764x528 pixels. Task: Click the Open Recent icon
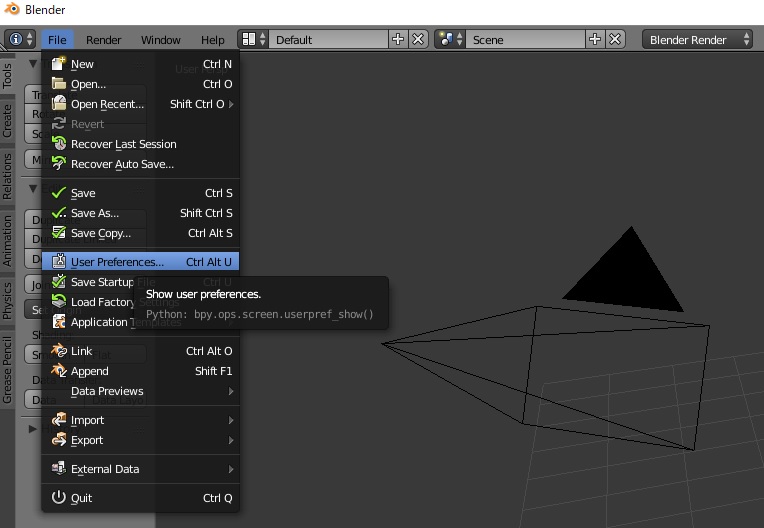click(x=58, y=104)
